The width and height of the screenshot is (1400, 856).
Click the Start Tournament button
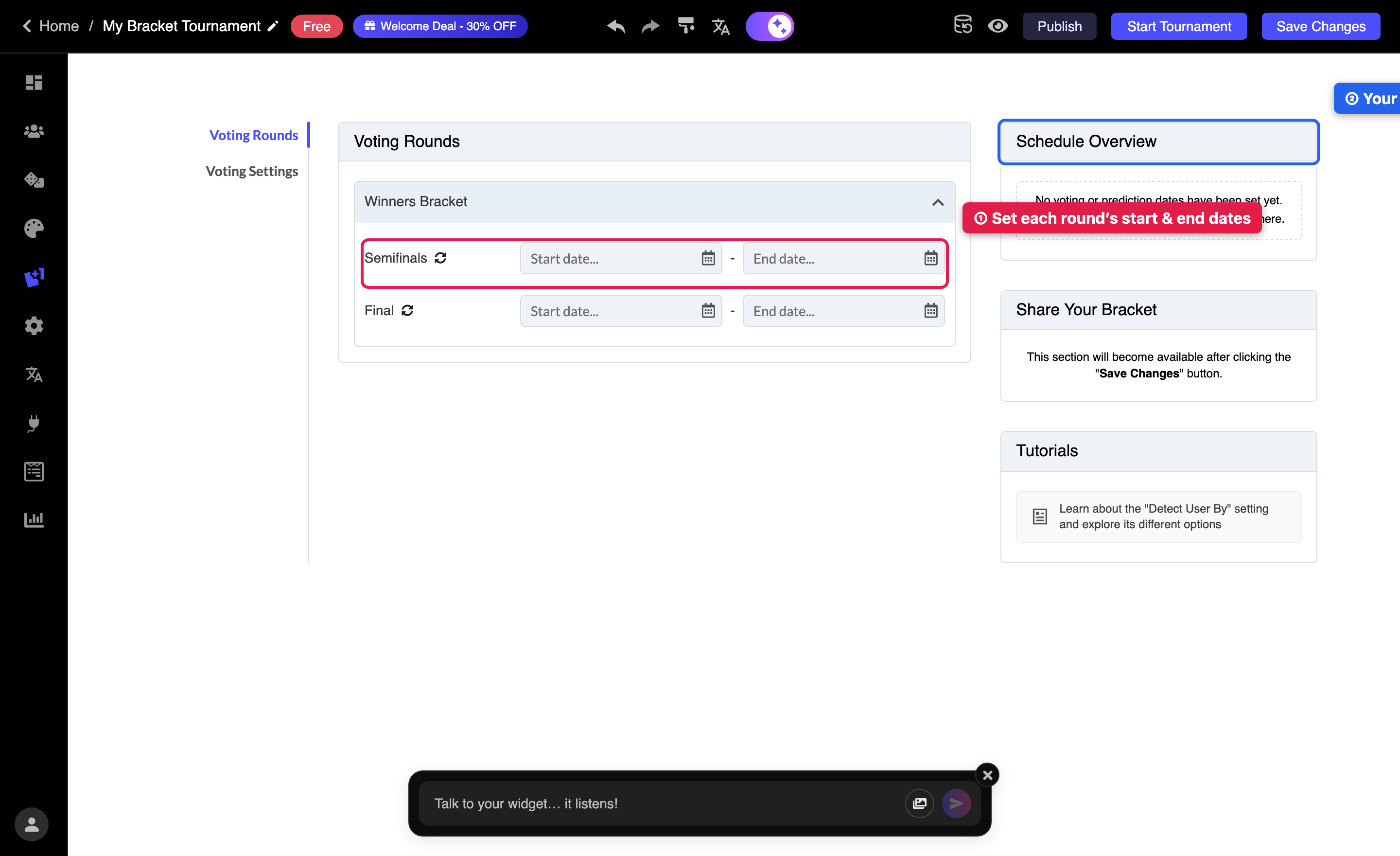coord(1179,26)
